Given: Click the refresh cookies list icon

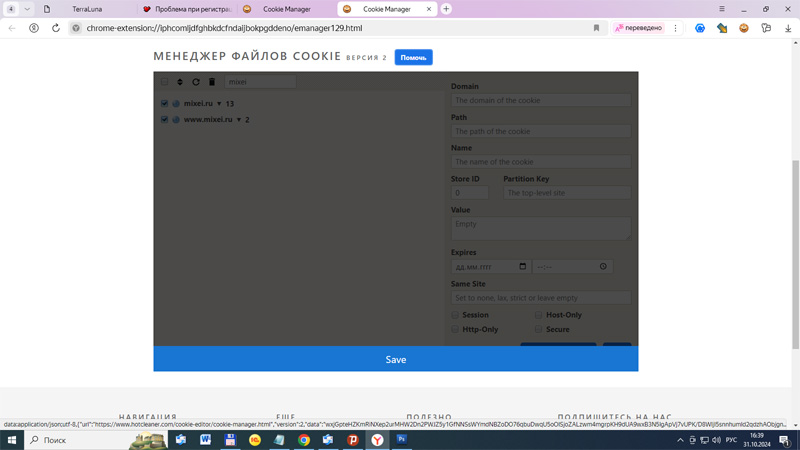Looking at the screenshot, I should click(196, 82).
